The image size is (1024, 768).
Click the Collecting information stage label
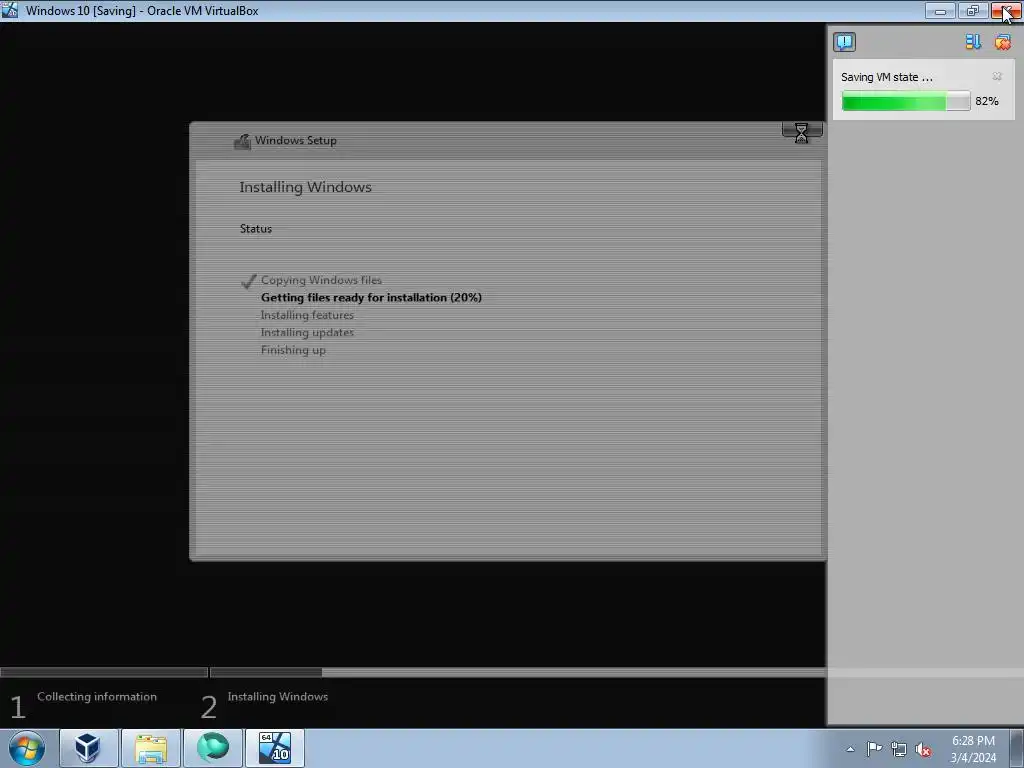click(97, 697)
